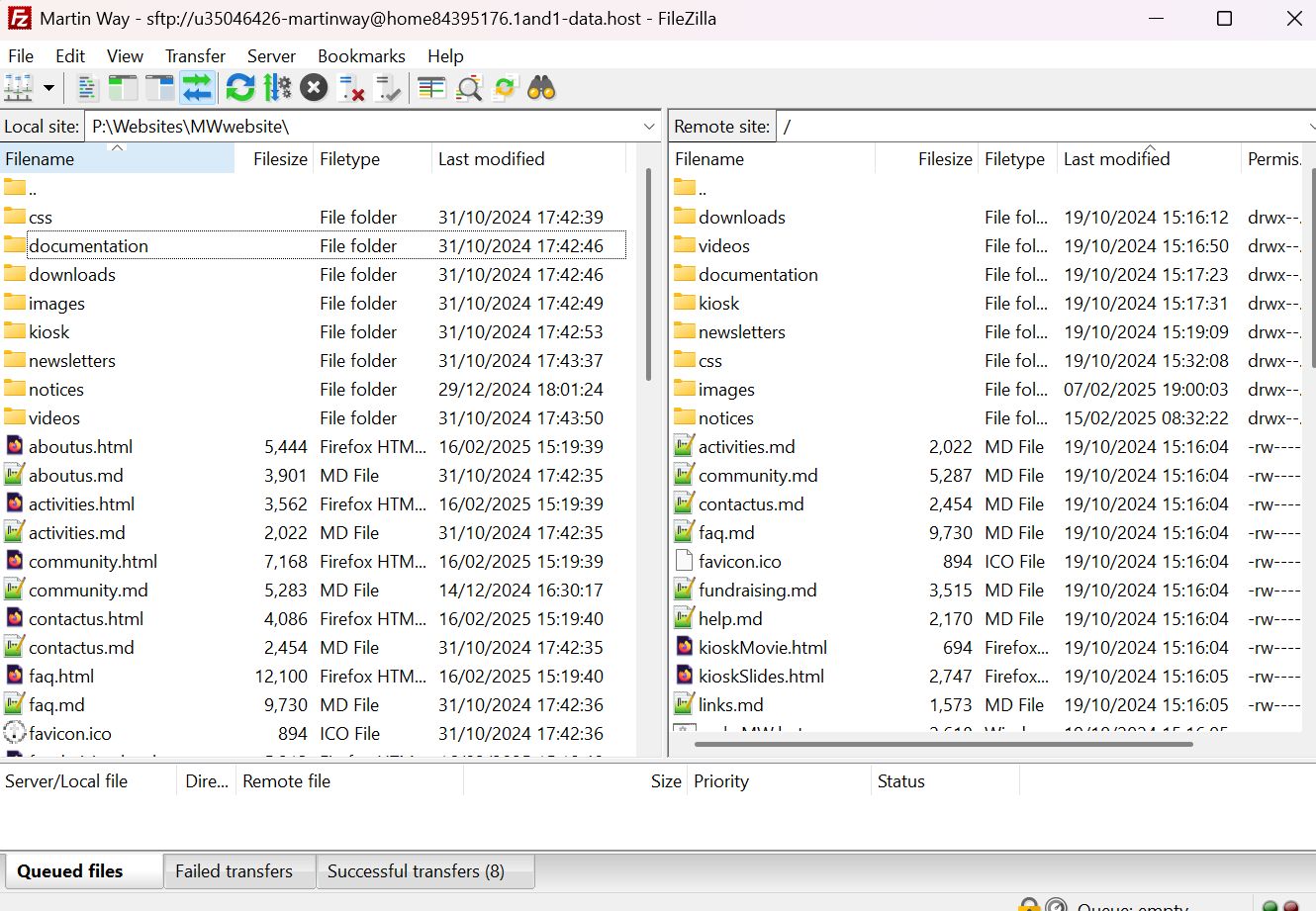The image size is (1316, 911).
Task: Expand the Site Manager dropdown arrow
Action: point(48,89)
